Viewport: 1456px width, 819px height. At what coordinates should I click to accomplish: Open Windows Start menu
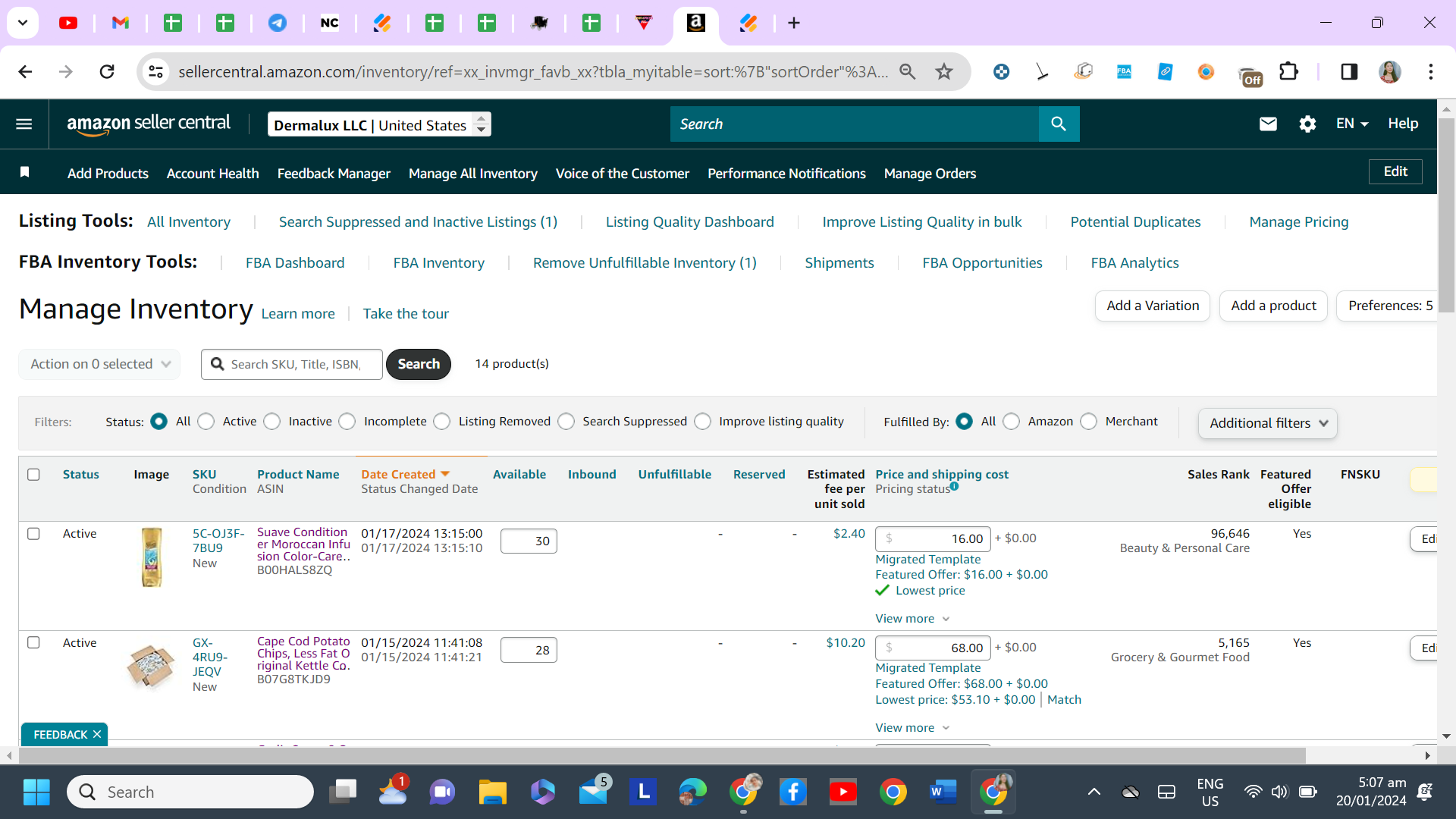(x=36, y=792)
